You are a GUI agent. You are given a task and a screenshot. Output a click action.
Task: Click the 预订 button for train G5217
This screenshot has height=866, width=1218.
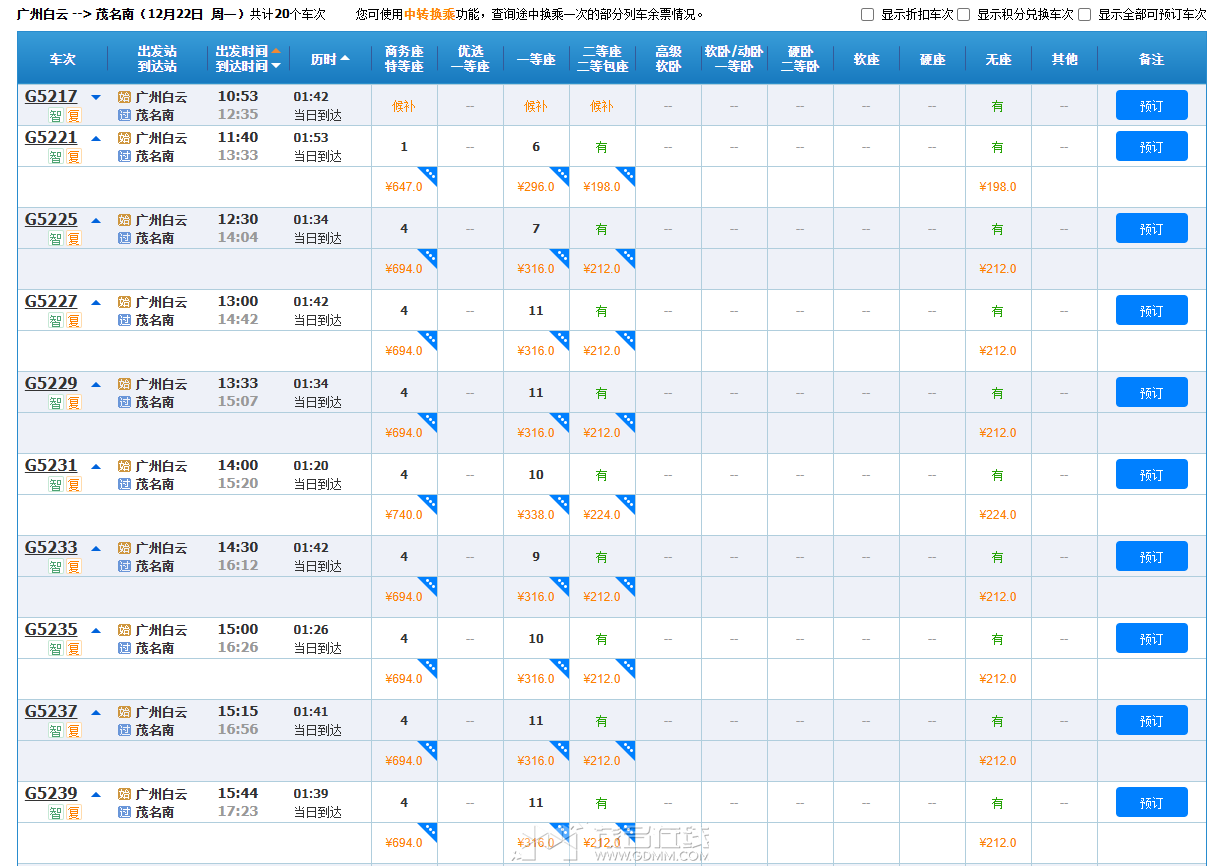1151,105
